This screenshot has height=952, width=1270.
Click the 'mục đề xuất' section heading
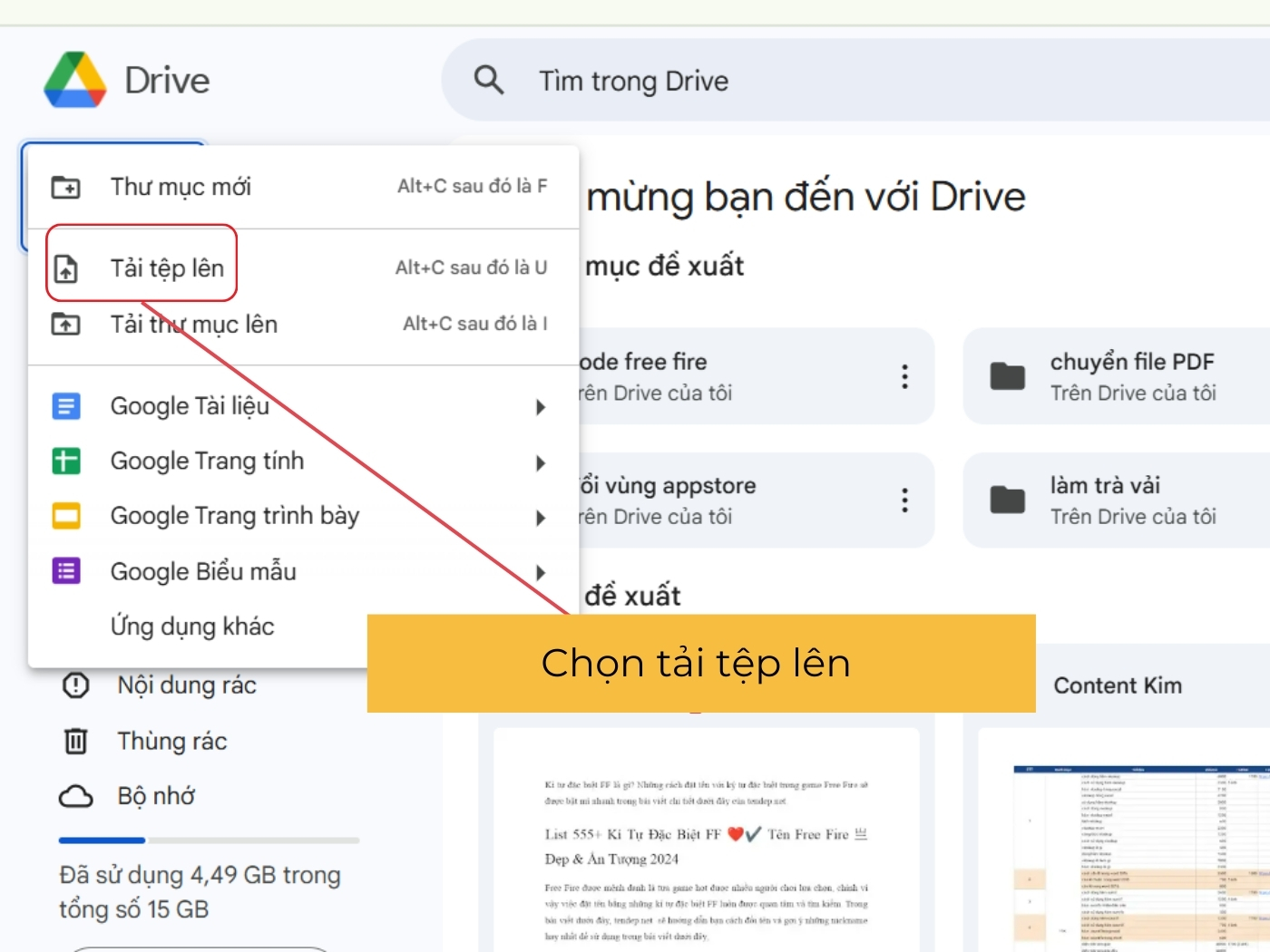coord(665,266)
